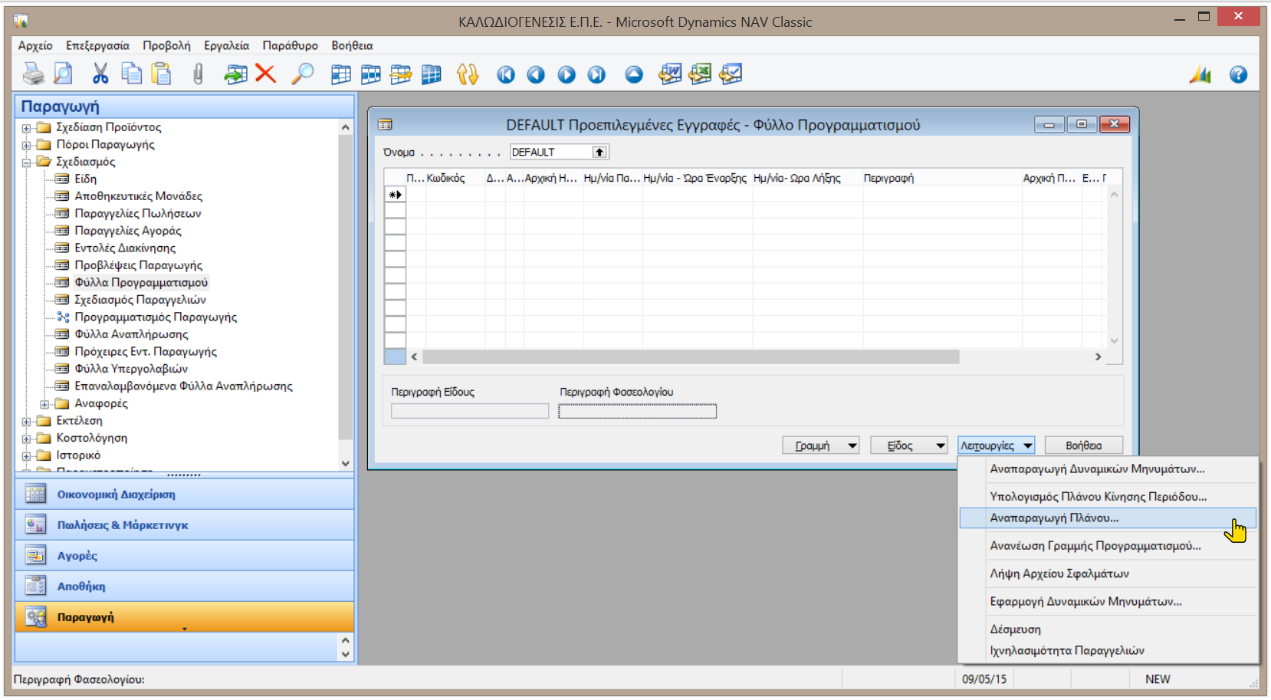Expand the Πόροι Παραγωγής folder

click(x=26, y=145)
